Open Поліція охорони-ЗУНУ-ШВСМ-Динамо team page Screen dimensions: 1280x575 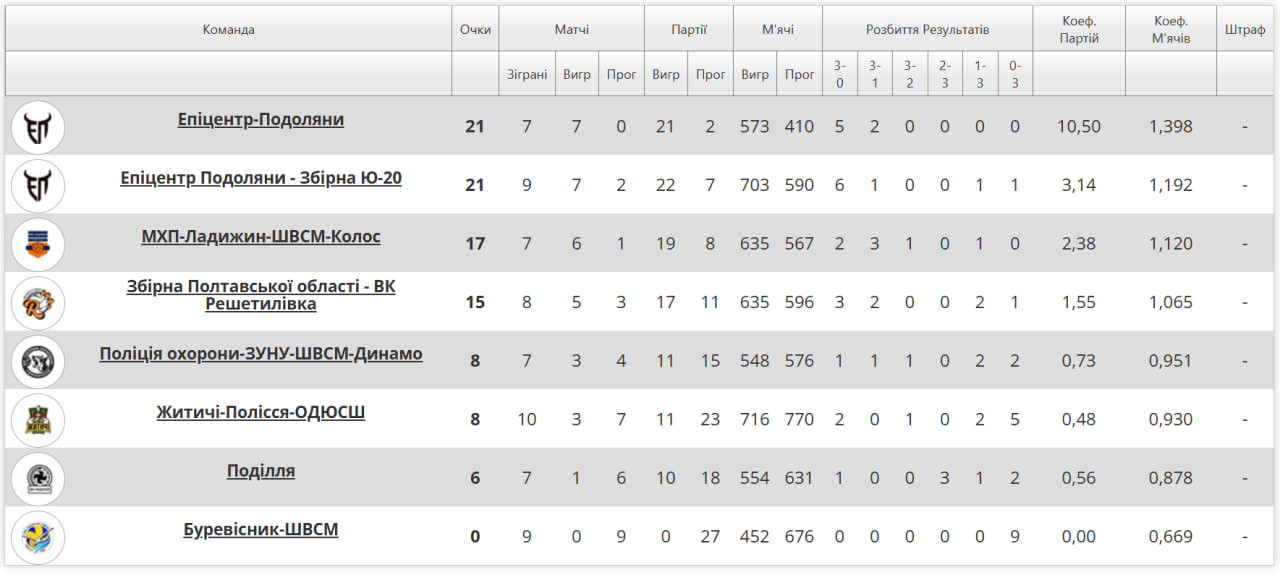click(260, 354)
